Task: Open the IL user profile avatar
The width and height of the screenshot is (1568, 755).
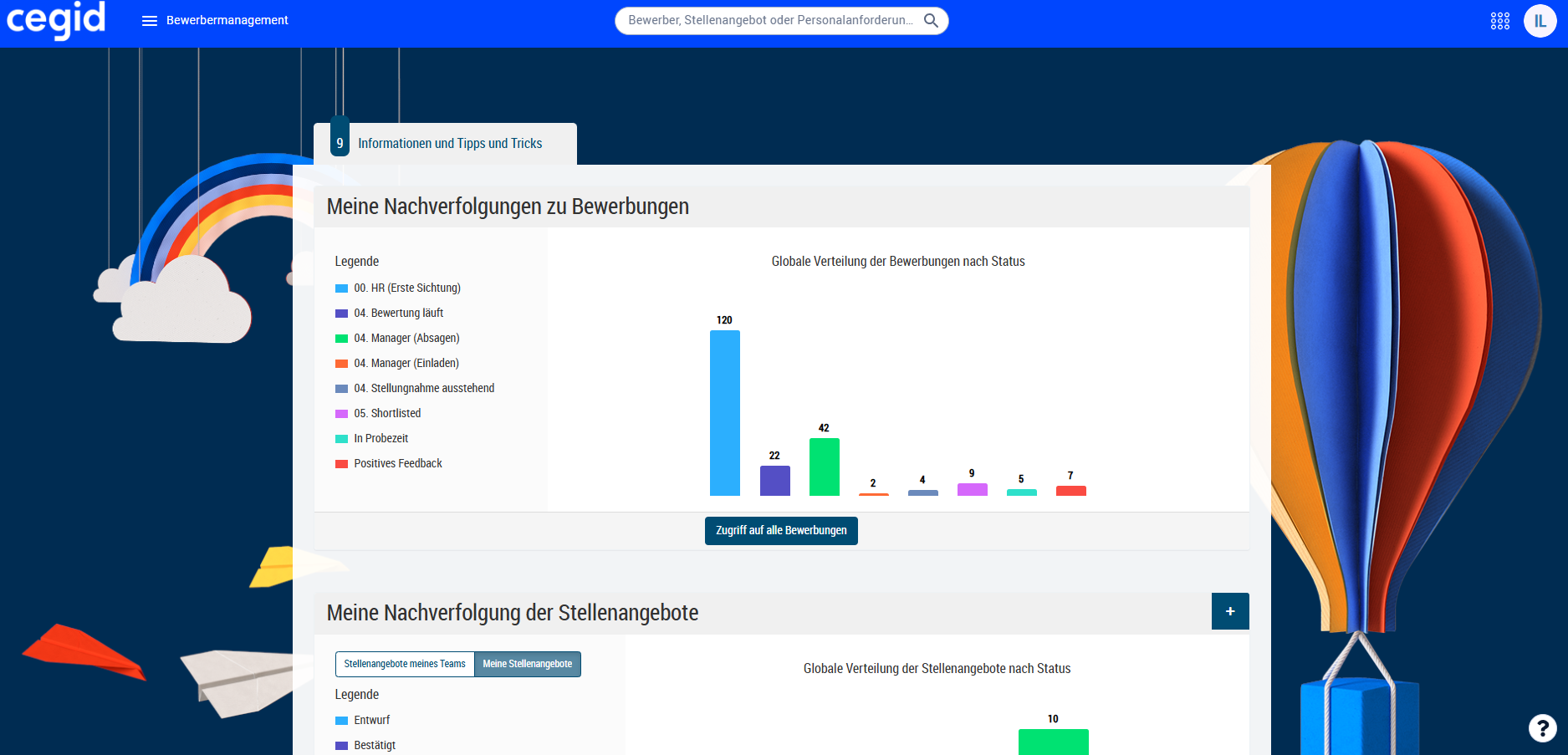Action: tap(1540, 21)
